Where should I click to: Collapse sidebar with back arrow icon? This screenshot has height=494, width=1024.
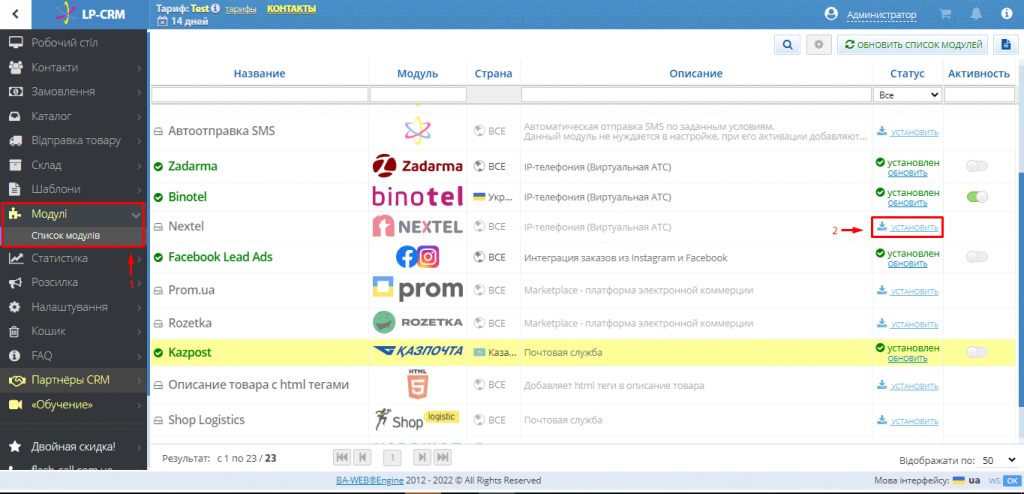click(15, 14)
